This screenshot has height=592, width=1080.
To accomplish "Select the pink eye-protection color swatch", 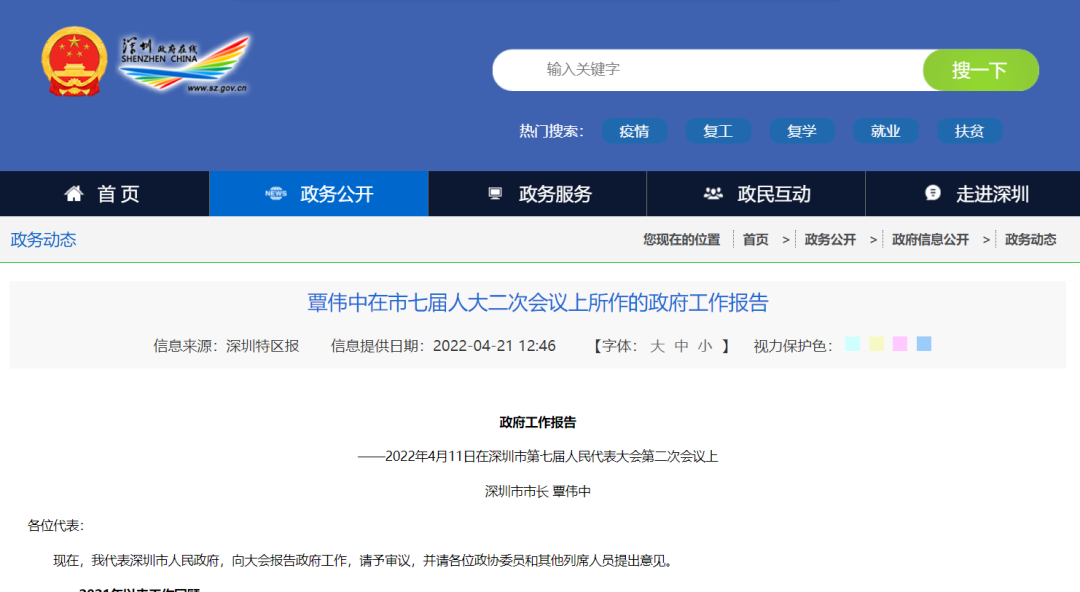I will pyautogui.click(x=901, y=343).
